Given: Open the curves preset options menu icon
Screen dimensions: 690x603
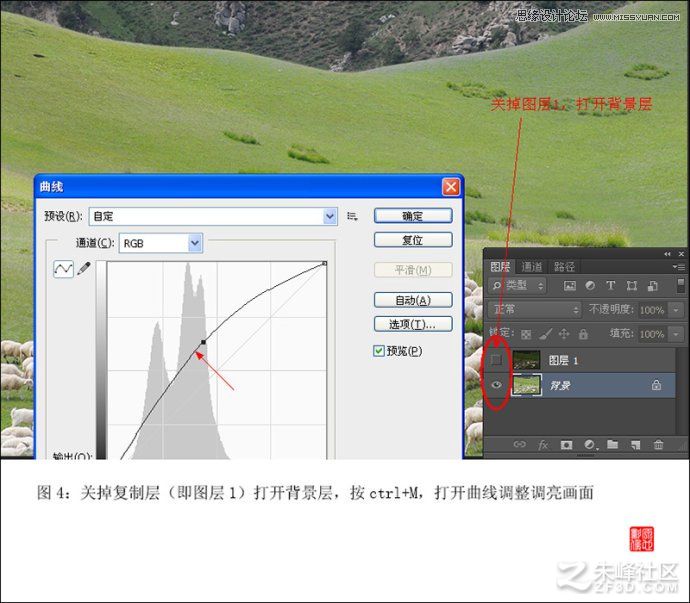Looking at the screenshot, I should [x=352, y=216].
